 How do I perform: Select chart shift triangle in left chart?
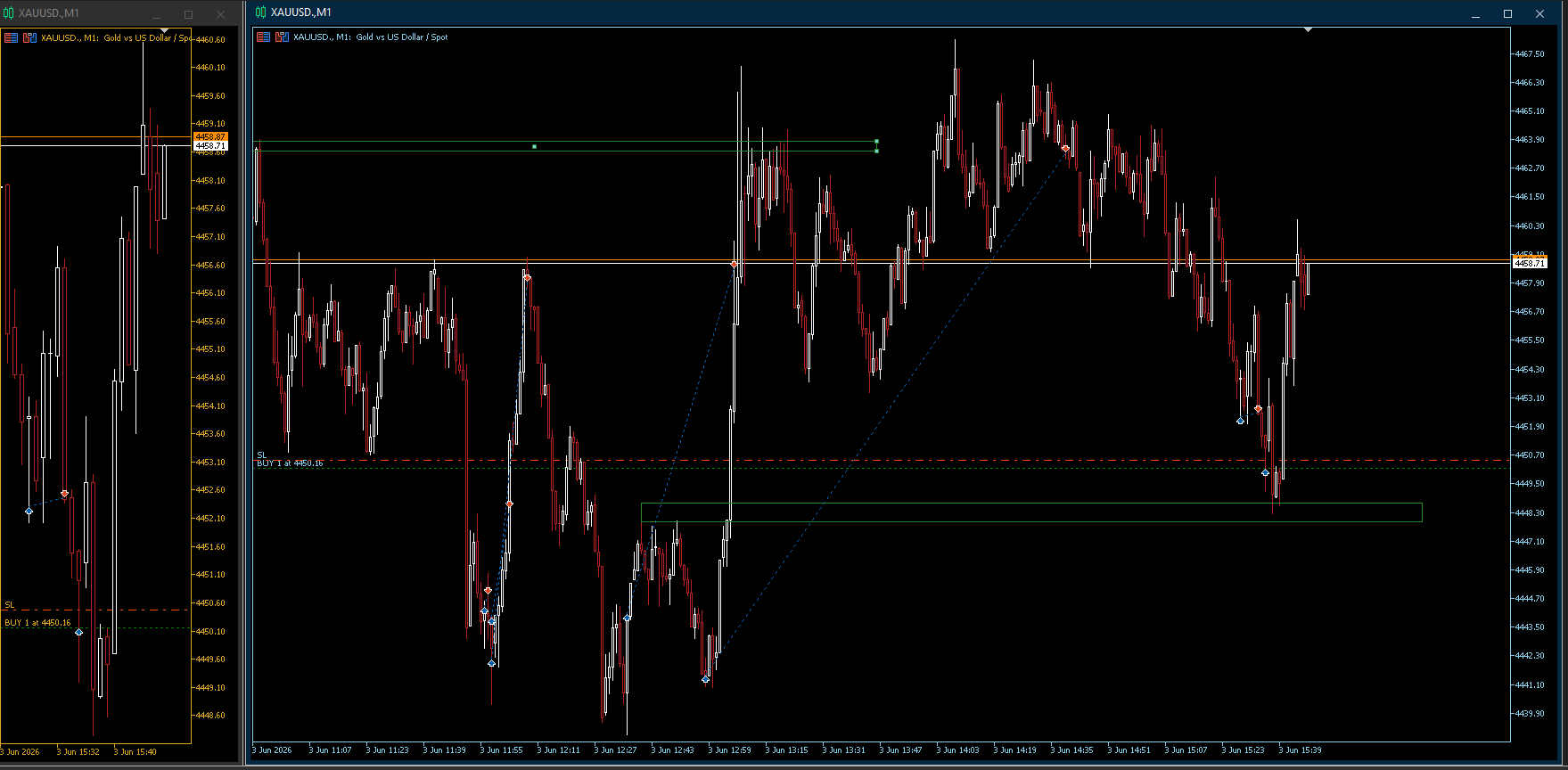[164, 31]
